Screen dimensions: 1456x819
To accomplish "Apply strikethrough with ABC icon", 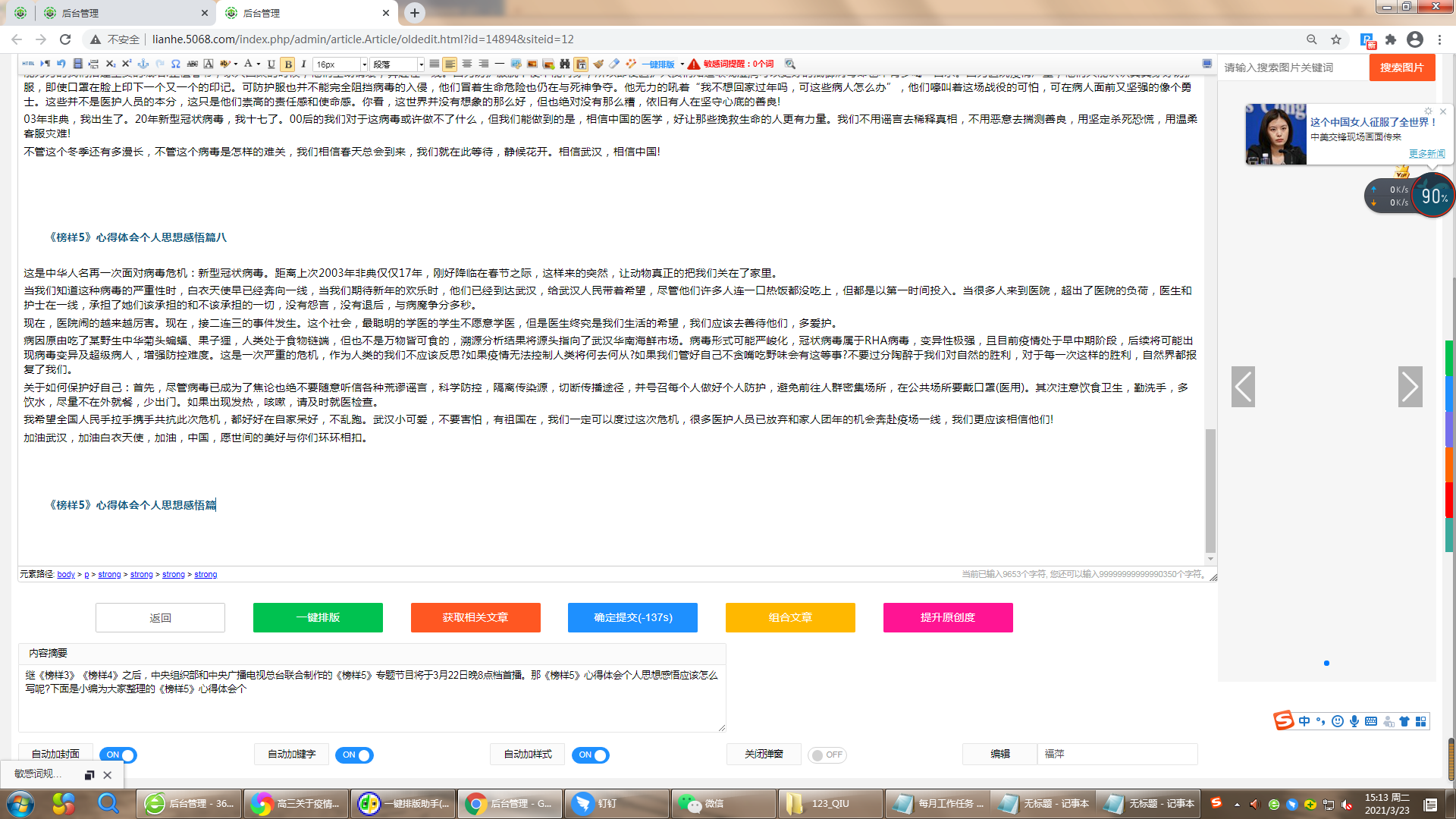I will (x=193, y=64).
